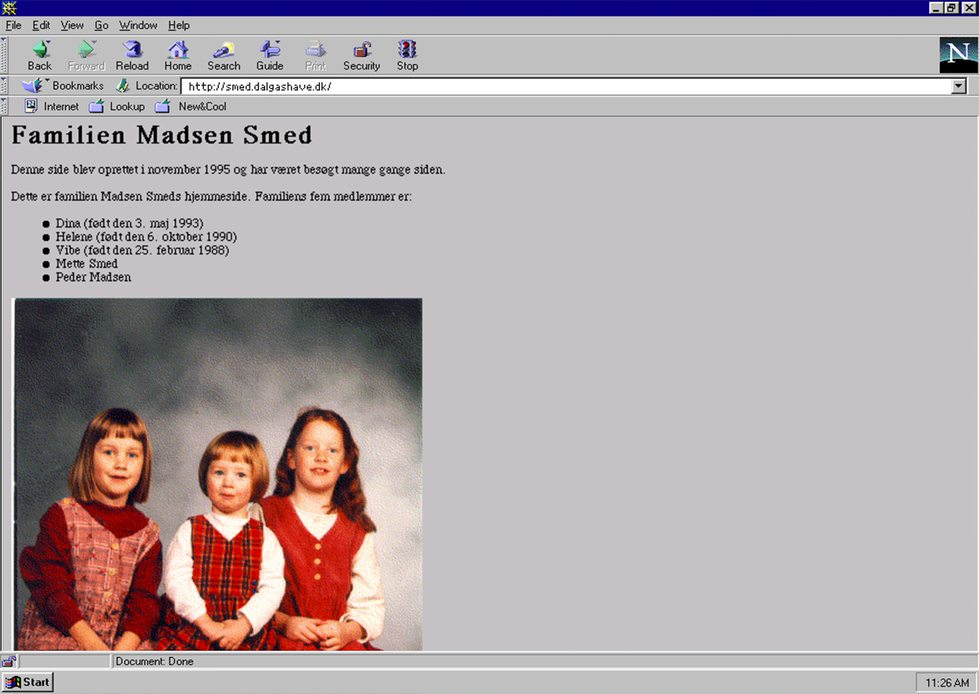
Task: Restore the browser window size
Action: tap(951, 7)
